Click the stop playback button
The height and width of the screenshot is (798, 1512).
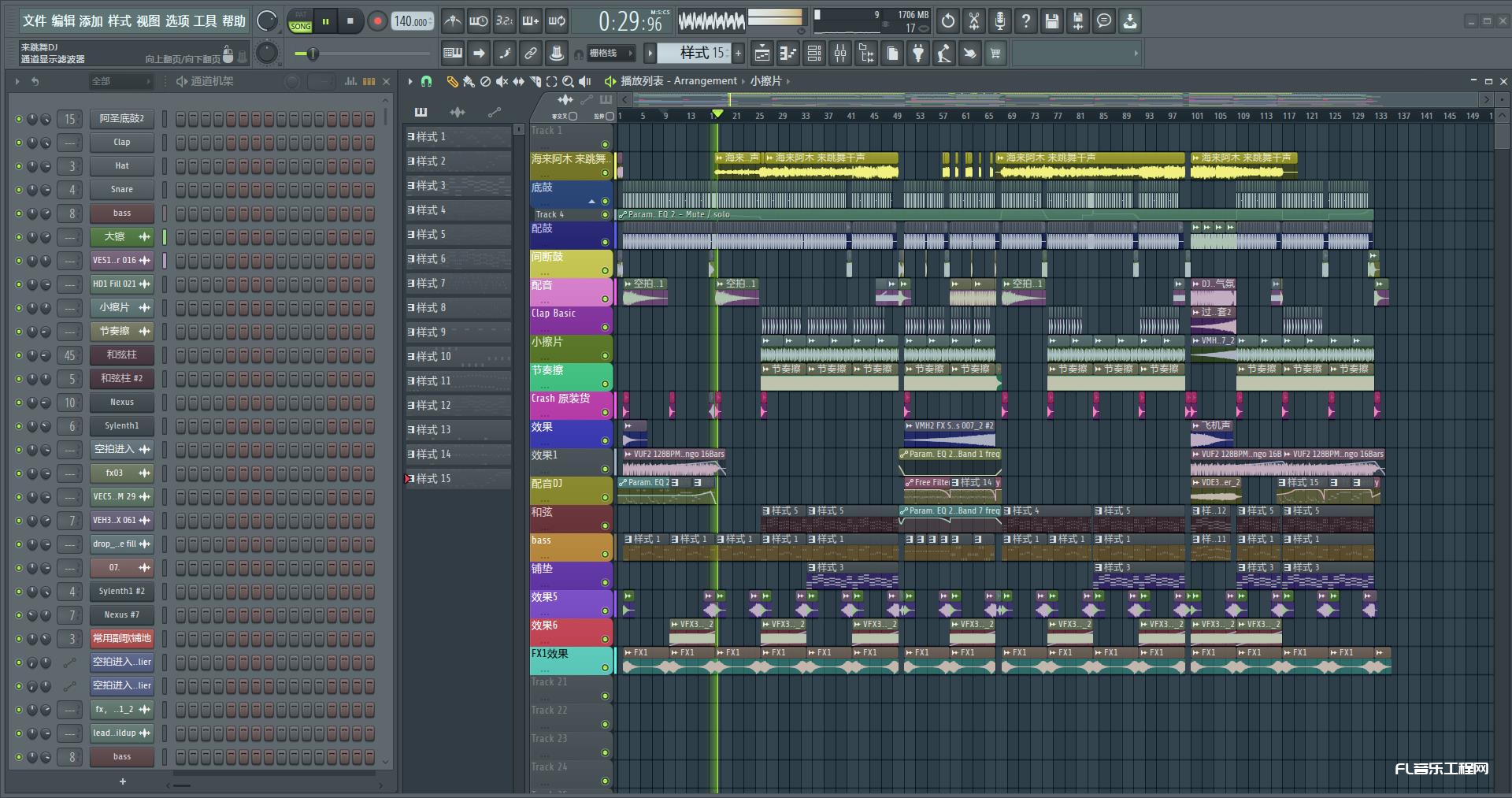[350, 21]
